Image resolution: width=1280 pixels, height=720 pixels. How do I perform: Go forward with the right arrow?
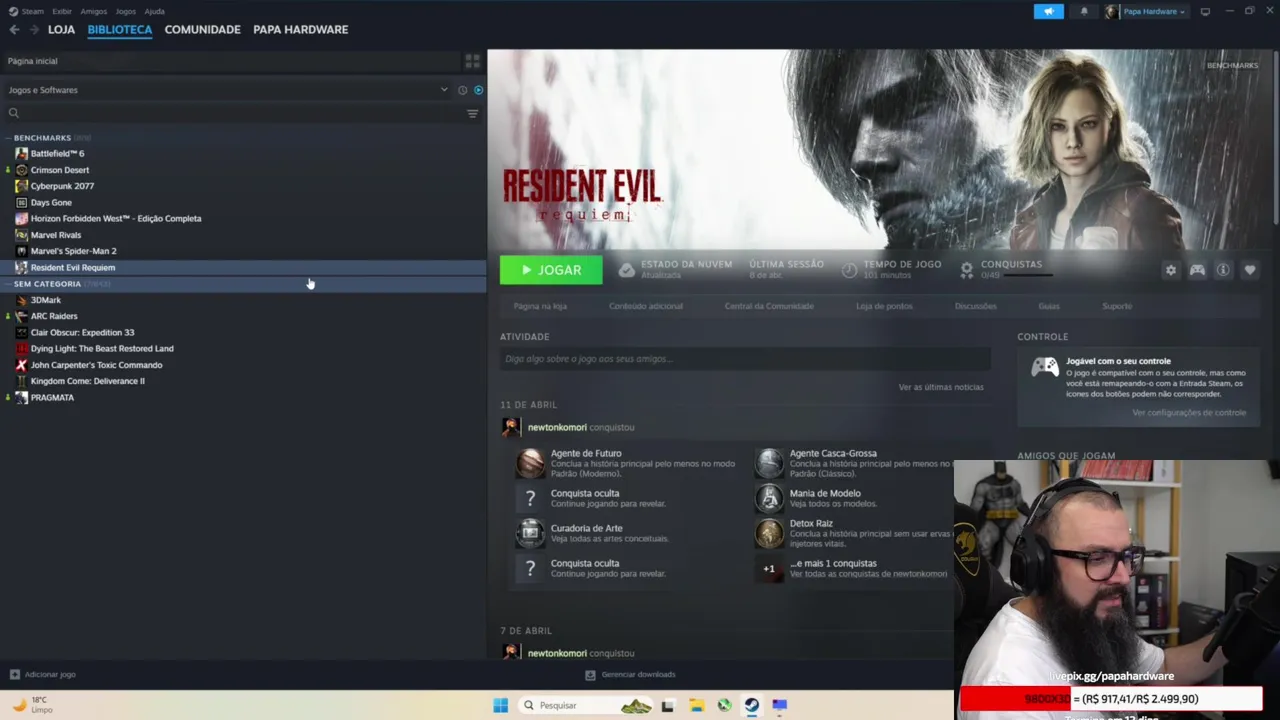click(34, 30)
